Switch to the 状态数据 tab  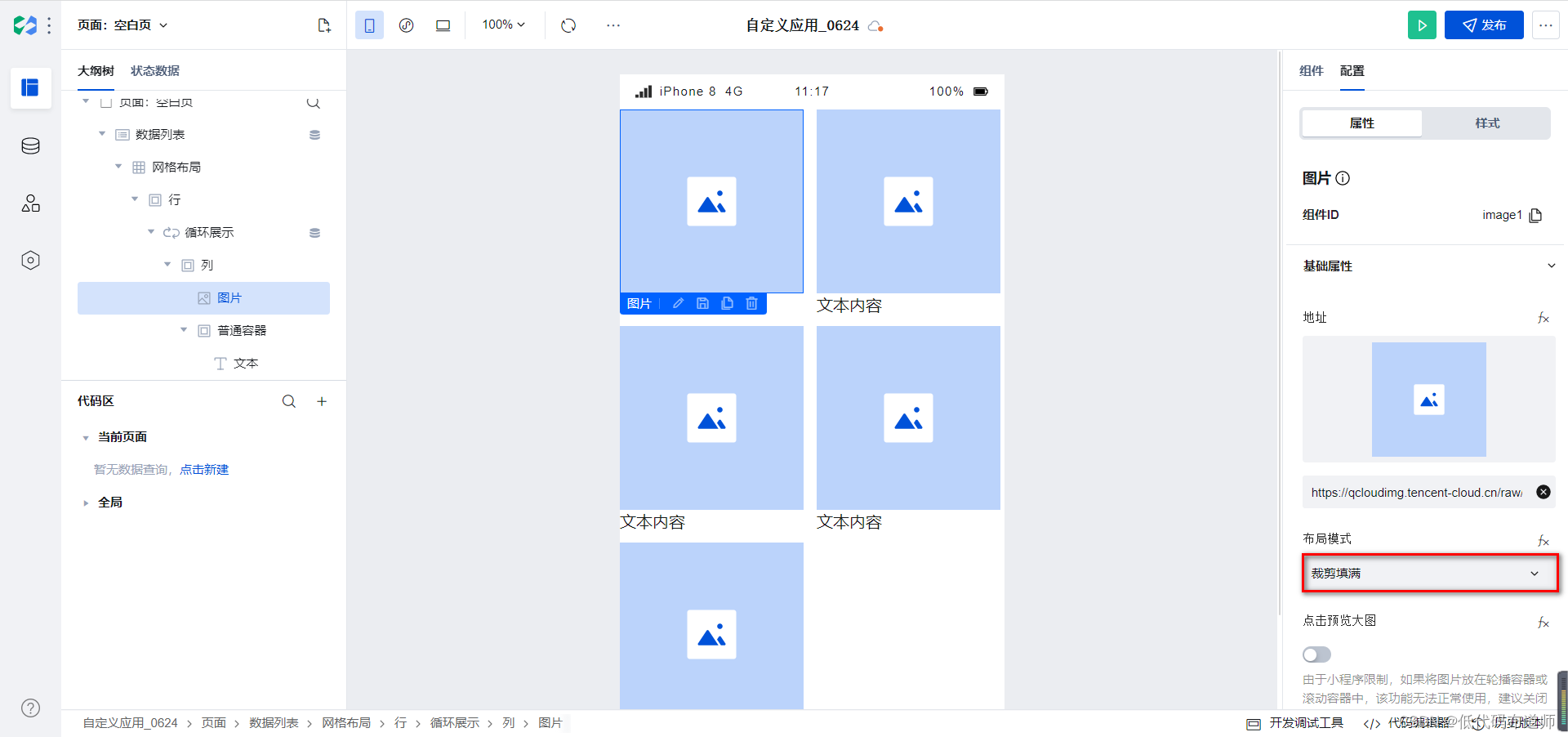155,71
